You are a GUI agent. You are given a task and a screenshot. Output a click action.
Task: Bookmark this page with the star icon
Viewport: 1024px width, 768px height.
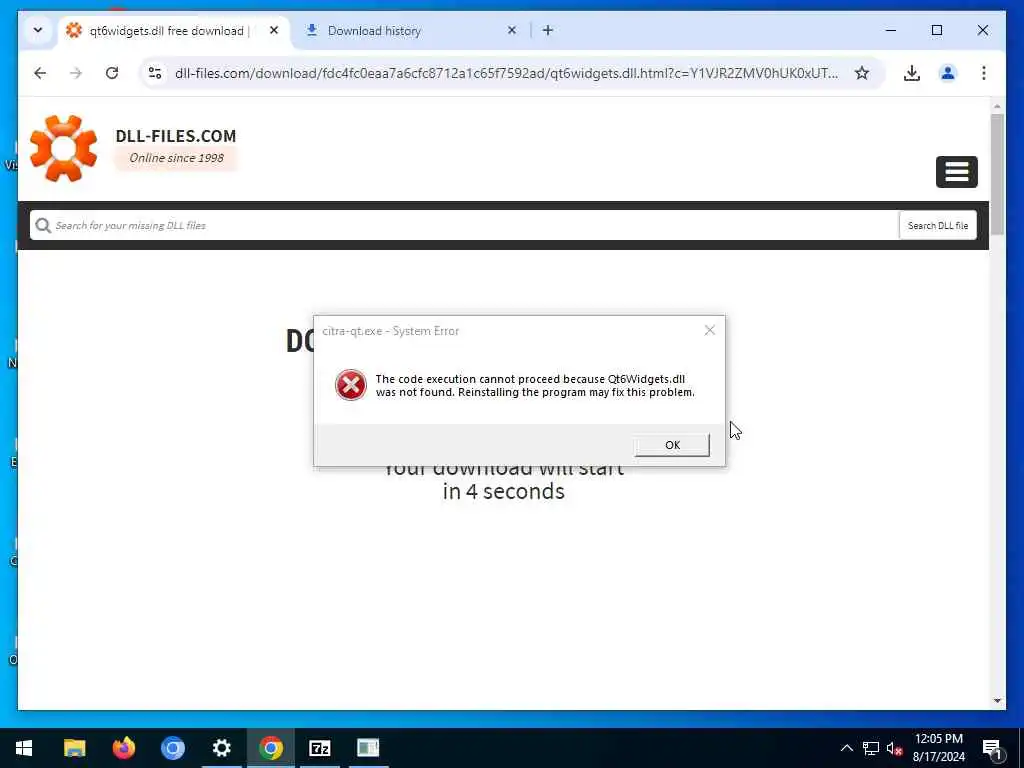[x=862, y=73]
